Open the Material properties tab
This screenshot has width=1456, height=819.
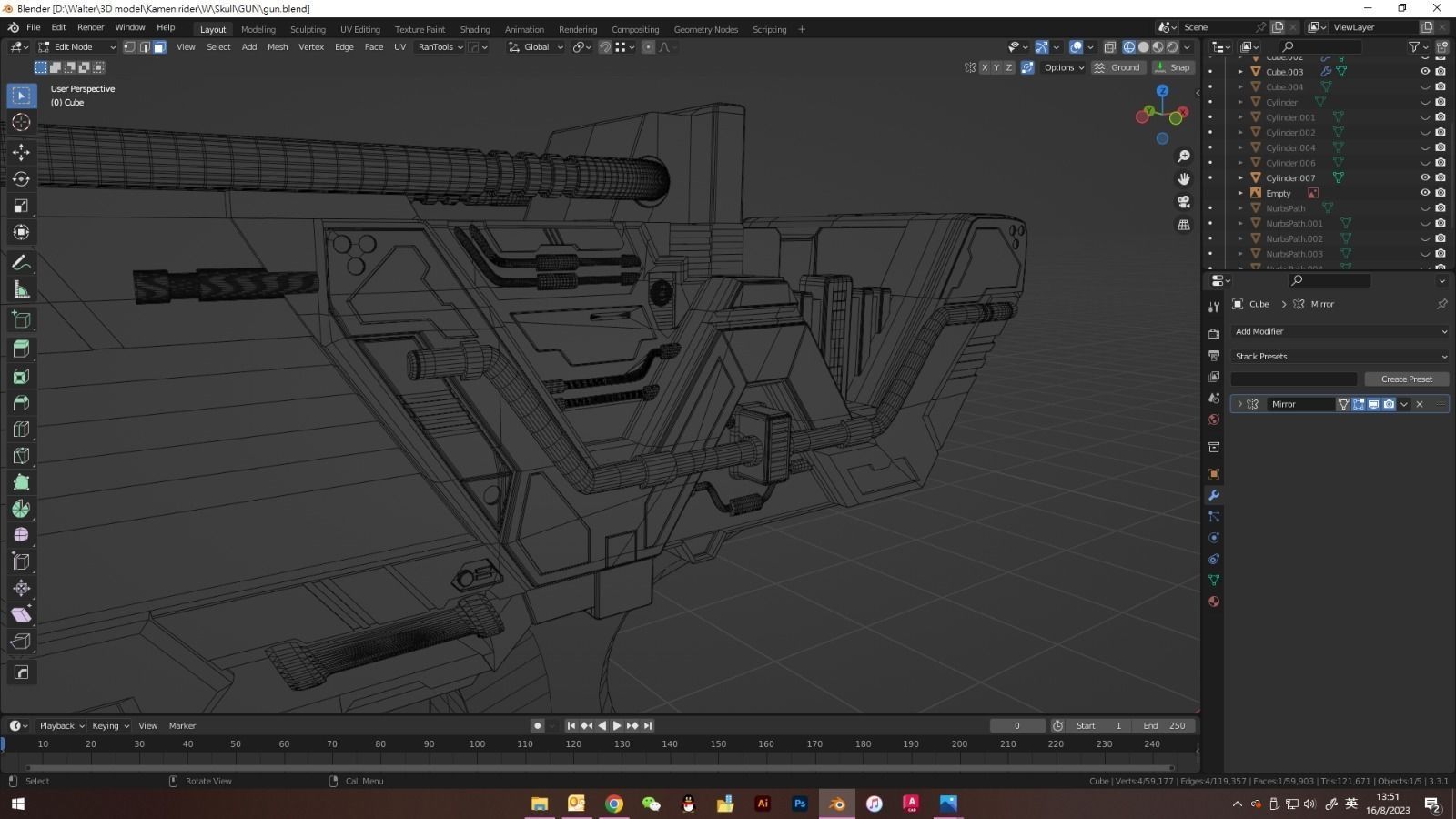click(1214, 602)
